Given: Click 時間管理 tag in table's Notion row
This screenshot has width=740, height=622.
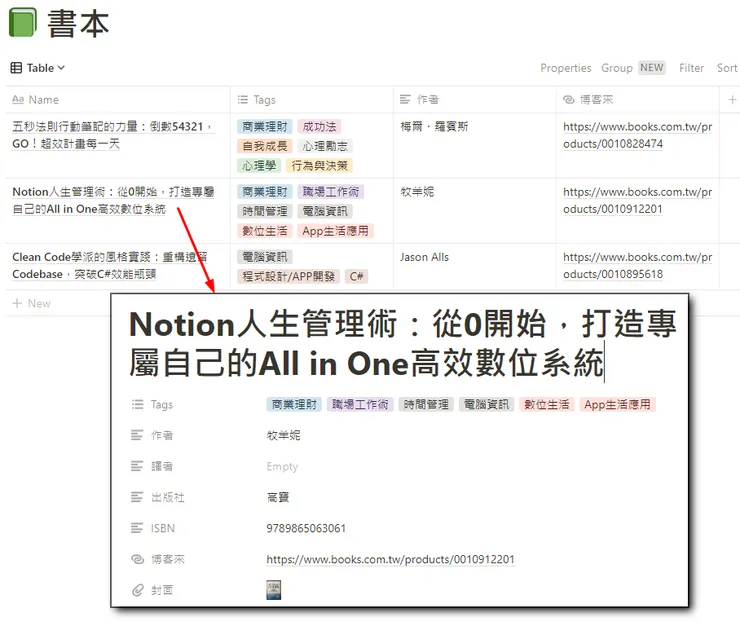Looking at the screenshot, I should click(265, 211).
